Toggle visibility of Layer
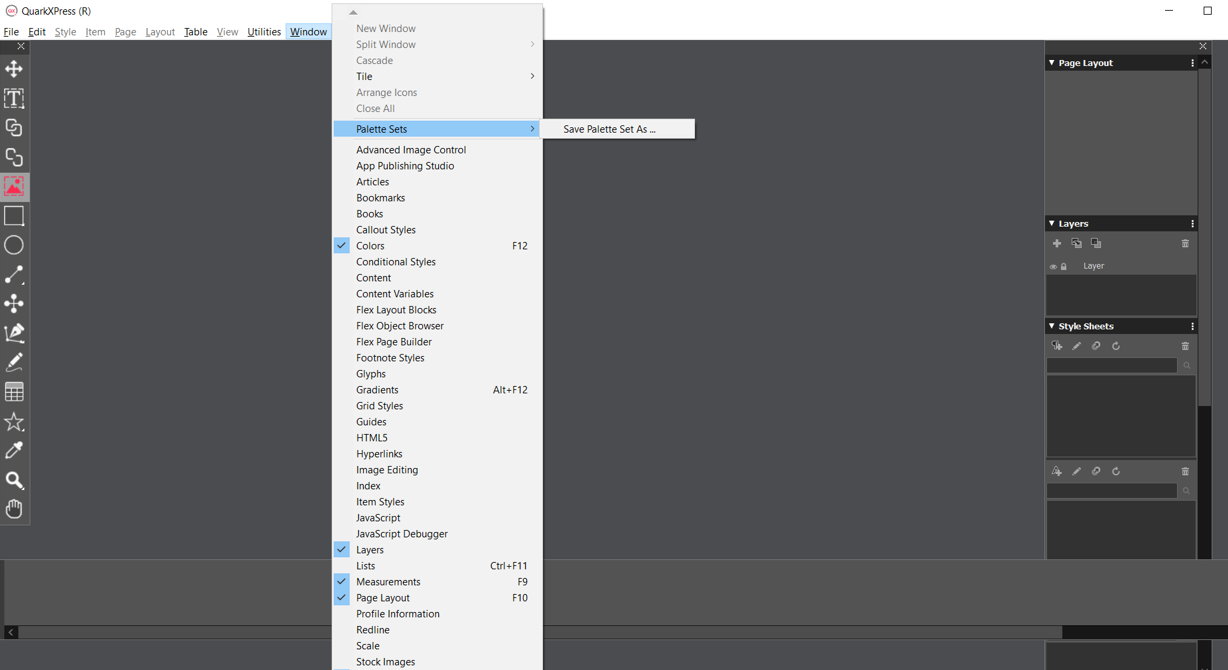The height and width of the screenshot is (670, 1228). coord(1051,266)
